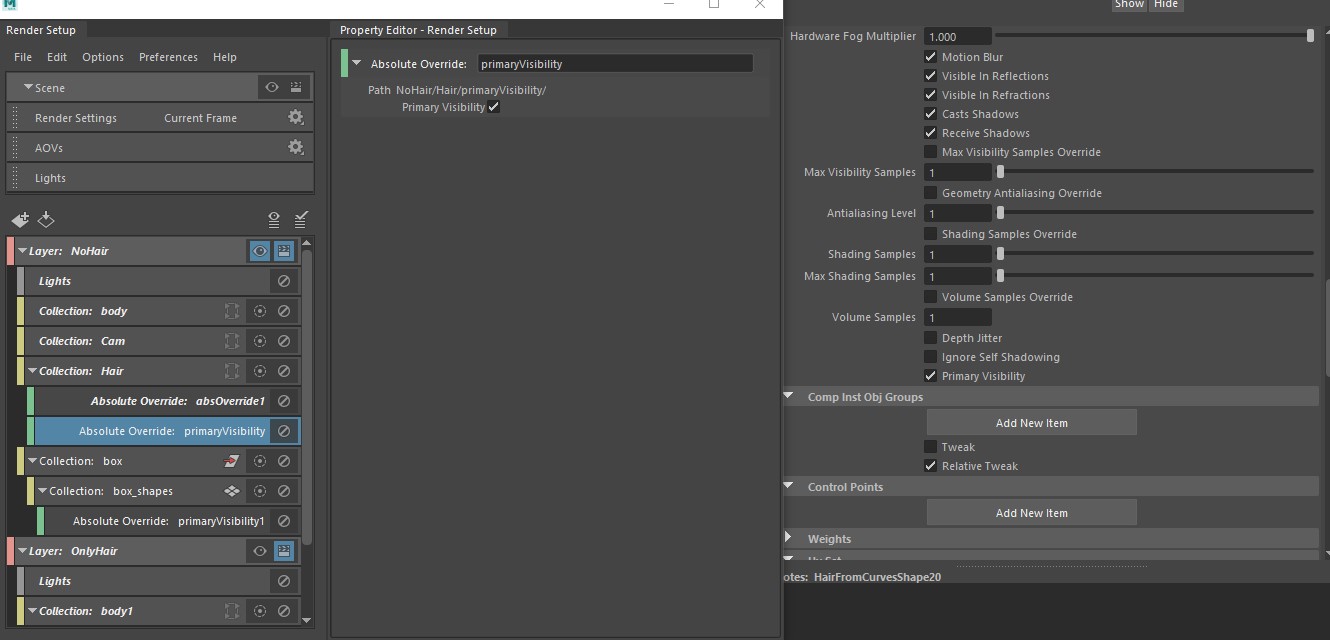
Task: Click the box_shapes collection filter icon
Action: 232,491
